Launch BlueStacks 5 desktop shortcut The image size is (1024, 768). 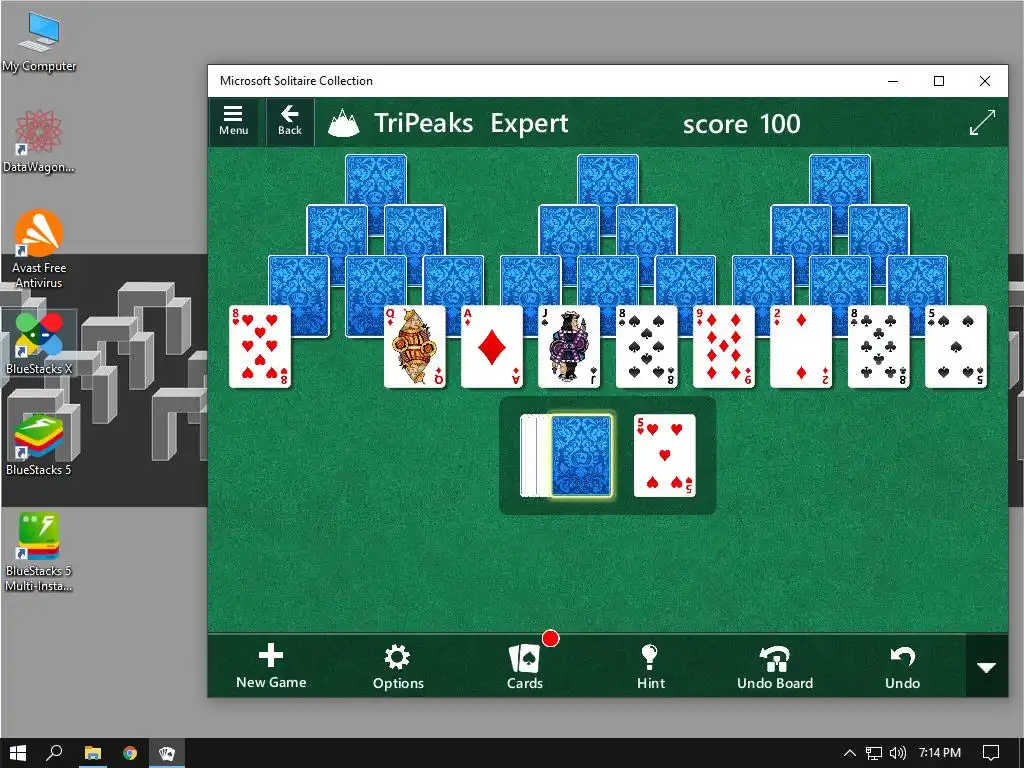click(39, 445)
